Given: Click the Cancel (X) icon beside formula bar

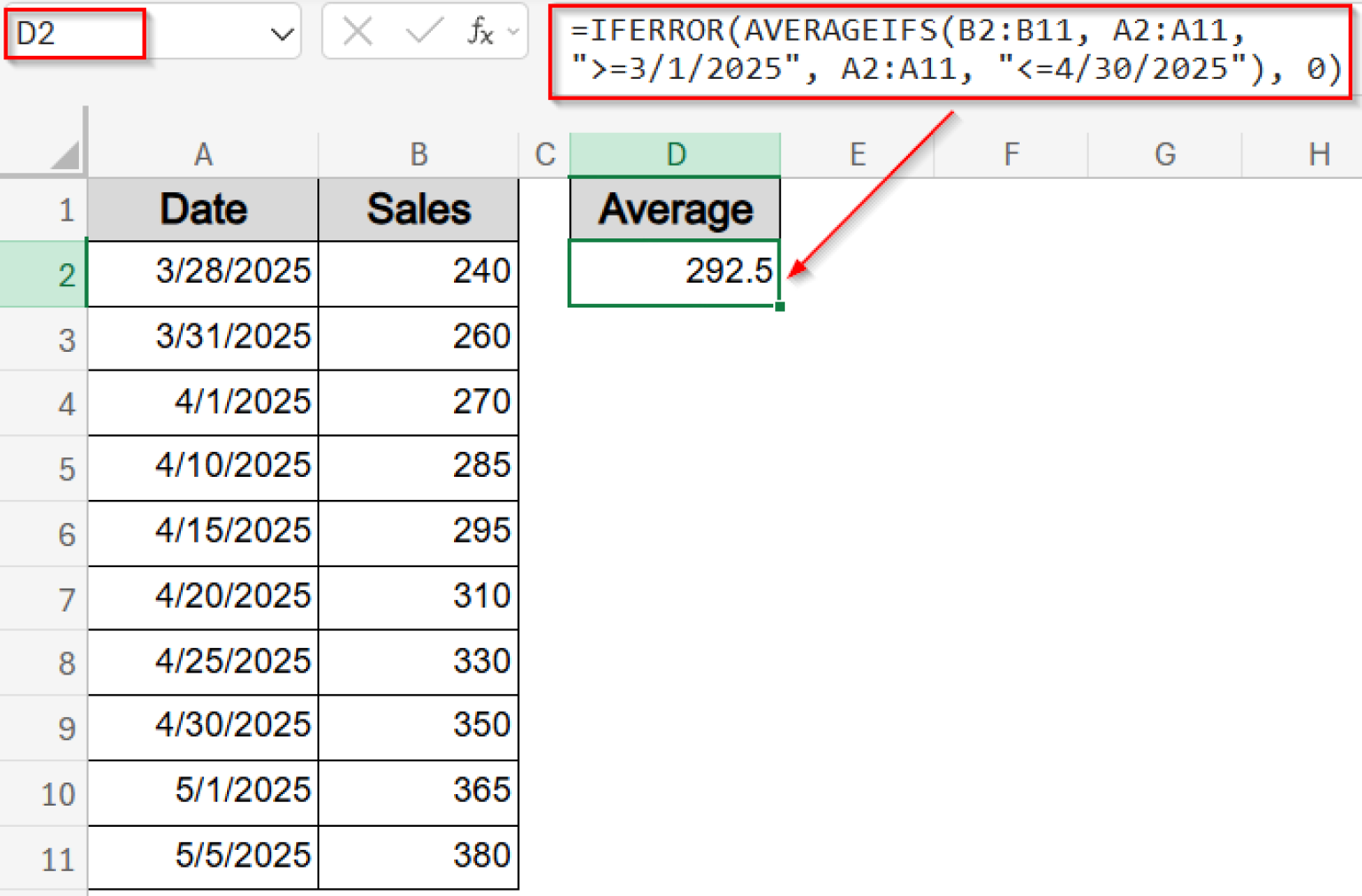Looking at the screenshot, I should click(356, 32).
